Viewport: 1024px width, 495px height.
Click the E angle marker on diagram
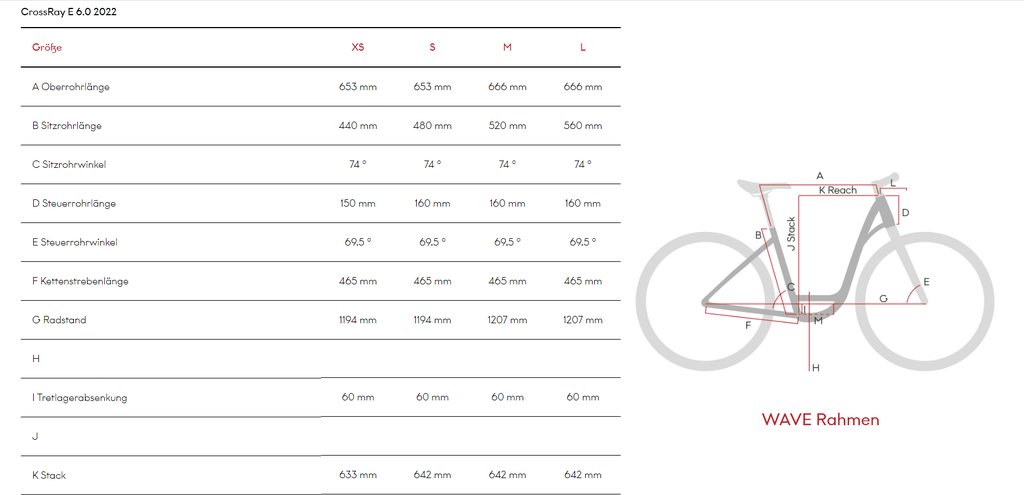tap(926, 282)
